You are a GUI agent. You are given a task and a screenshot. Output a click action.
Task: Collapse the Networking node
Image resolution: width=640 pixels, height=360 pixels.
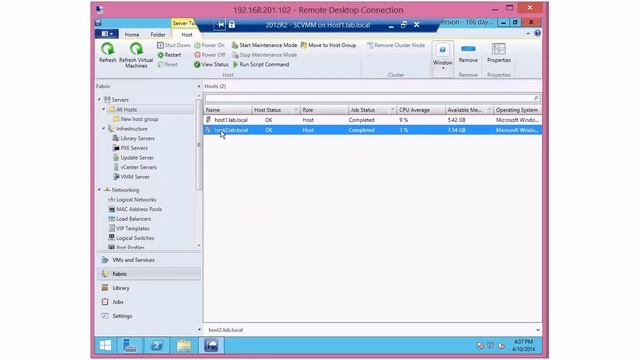[x=99, y=190]
